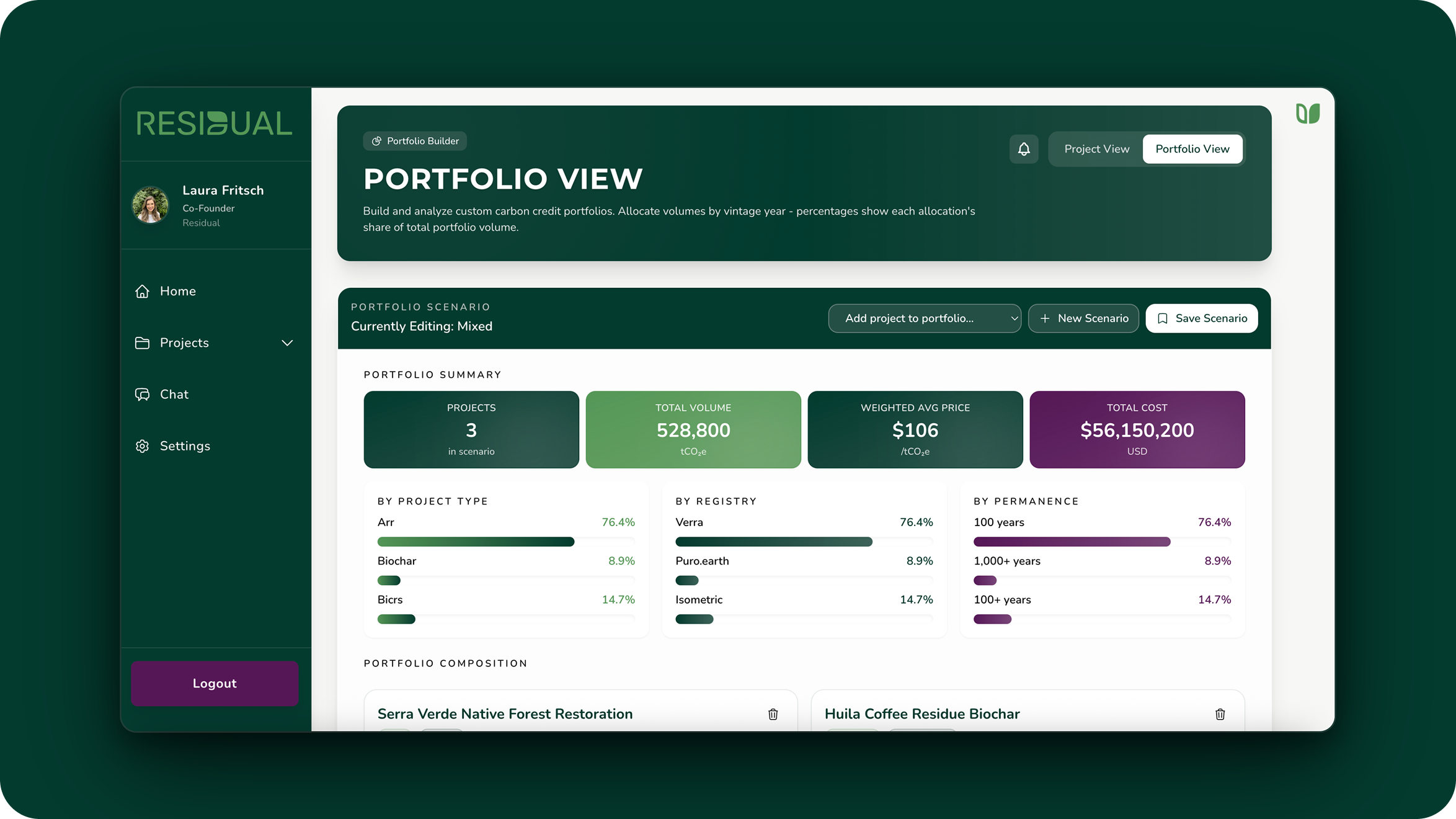Click the Puro.earth progress bar
The height and width of the screenshot is (819, 1456).
pos(804,581)
